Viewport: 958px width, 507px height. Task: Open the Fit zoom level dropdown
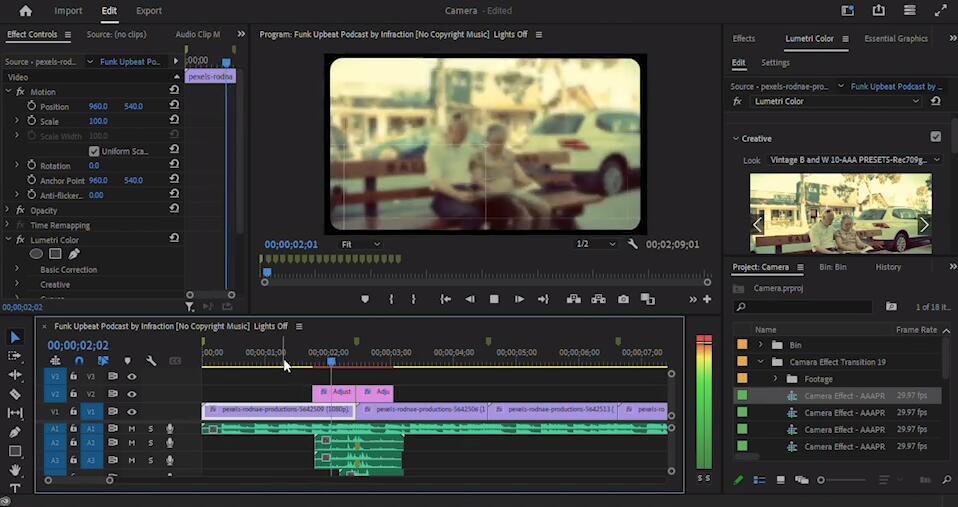pyautogui.click(x=361, y=244)
